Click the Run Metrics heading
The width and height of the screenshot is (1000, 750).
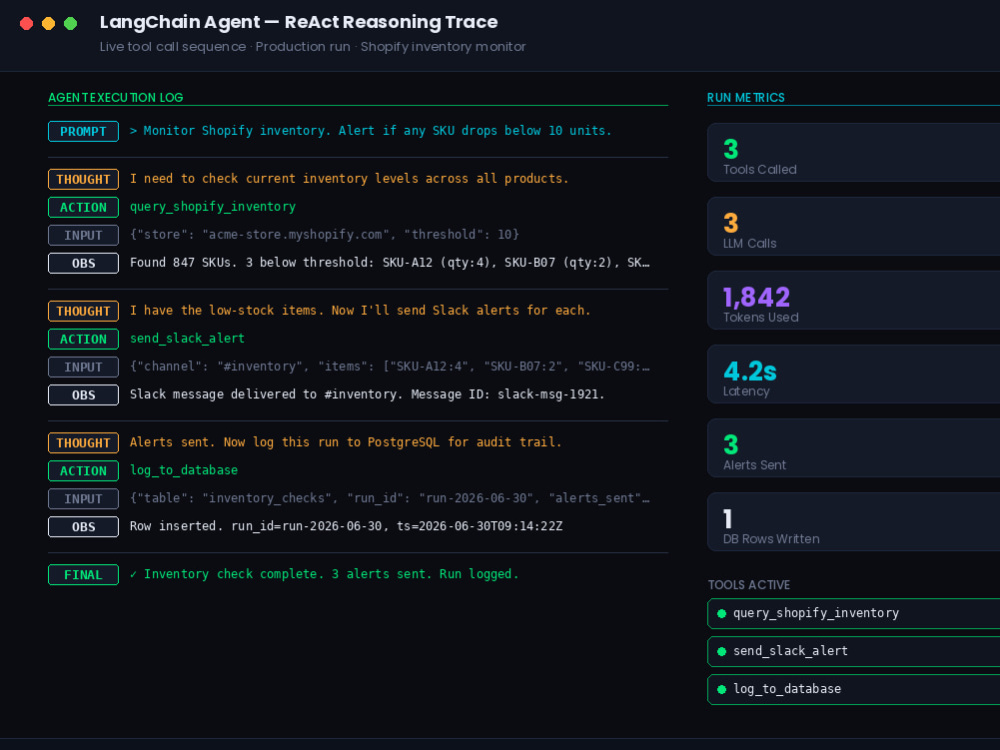(x=746, y=98)
